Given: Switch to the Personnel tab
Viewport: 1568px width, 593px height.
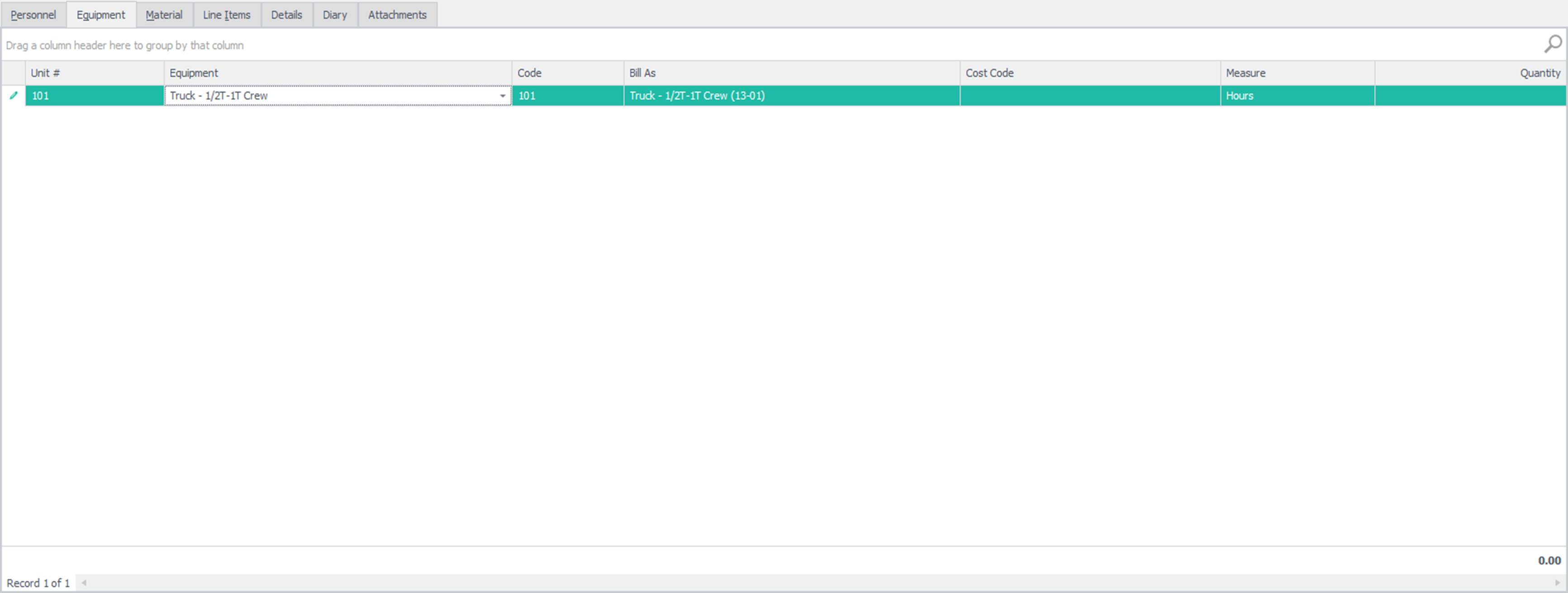Looking at the screenshot, I should 33,14.
